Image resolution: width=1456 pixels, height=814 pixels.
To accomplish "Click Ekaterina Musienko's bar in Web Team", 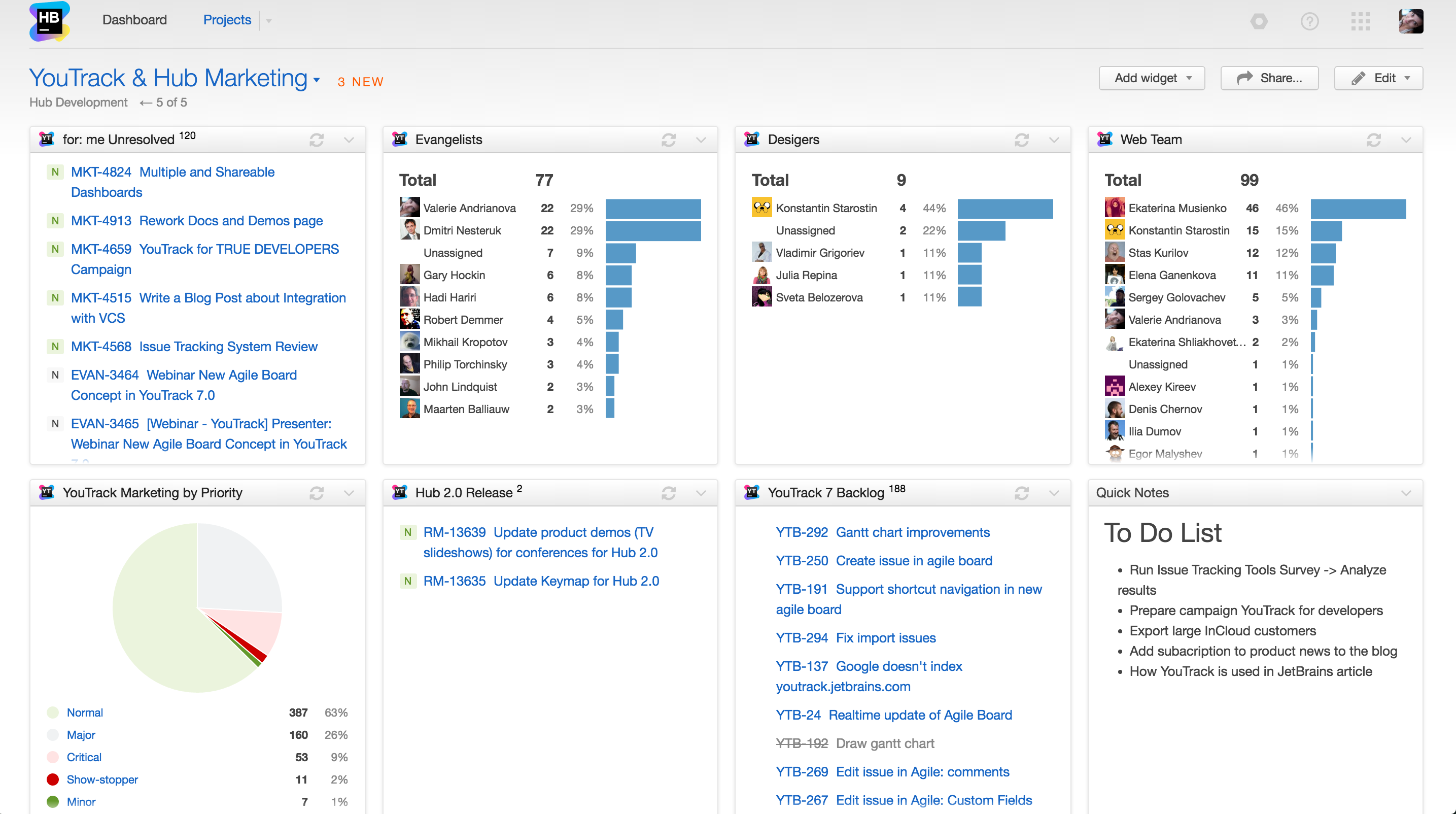I will coord(1358,208).
